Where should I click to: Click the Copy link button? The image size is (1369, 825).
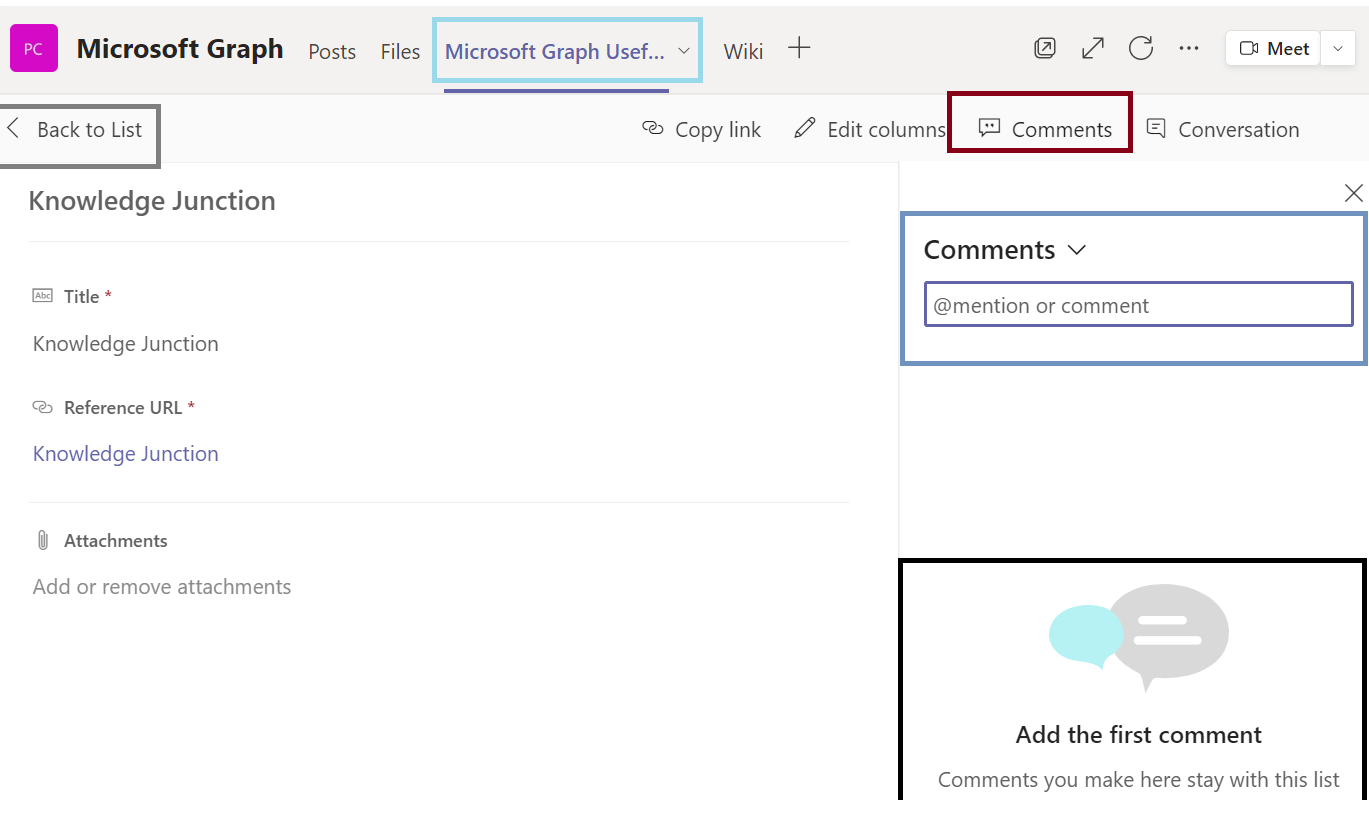tap(702, 130)
